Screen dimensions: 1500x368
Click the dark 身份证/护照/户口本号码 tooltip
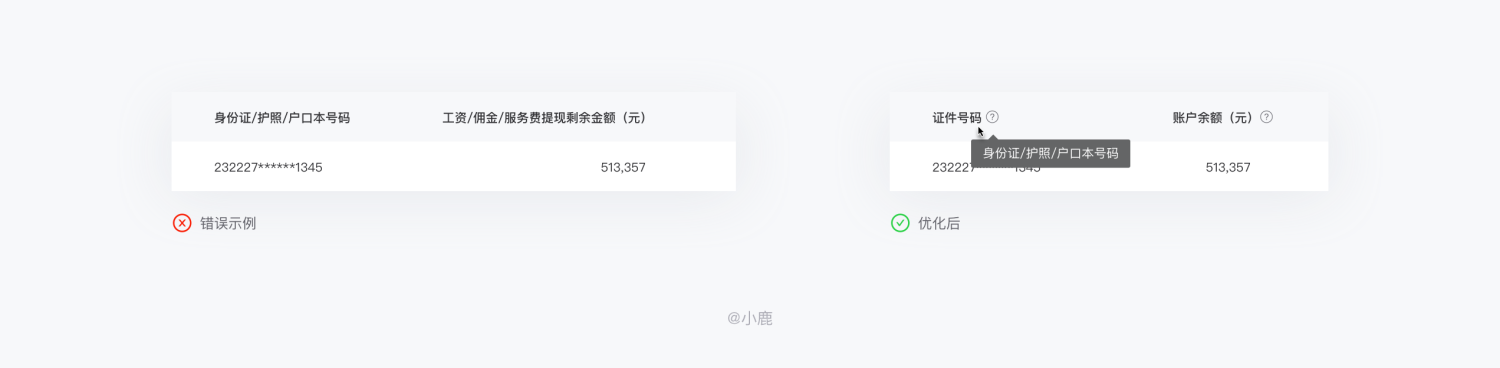click(1051, 154)
